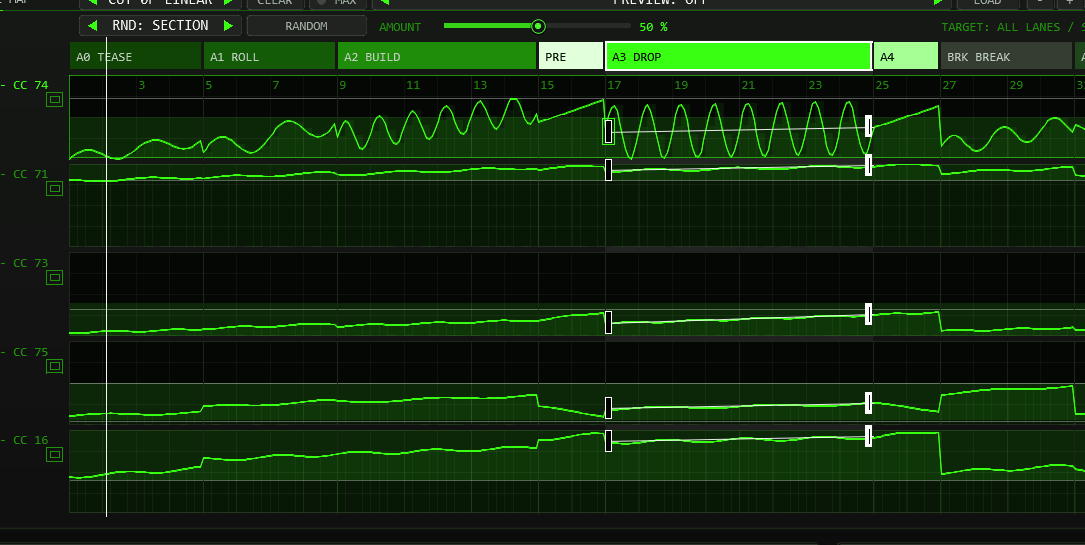Grab CC 74 lane's left selection handle

608,131
